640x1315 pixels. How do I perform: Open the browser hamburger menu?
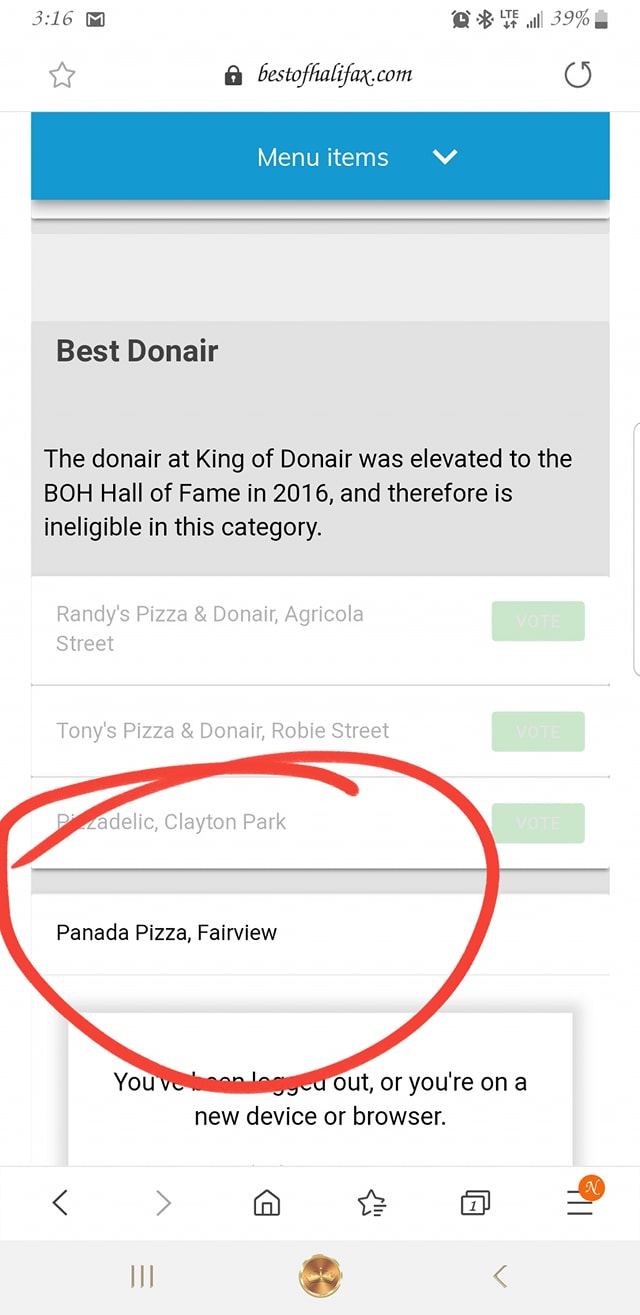point(580,1202)
